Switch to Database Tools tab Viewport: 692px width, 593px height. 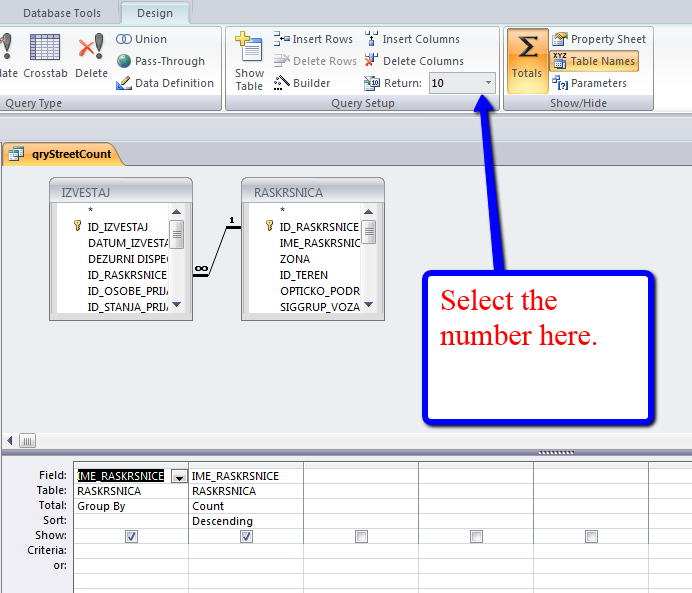[x=62, y=13]
